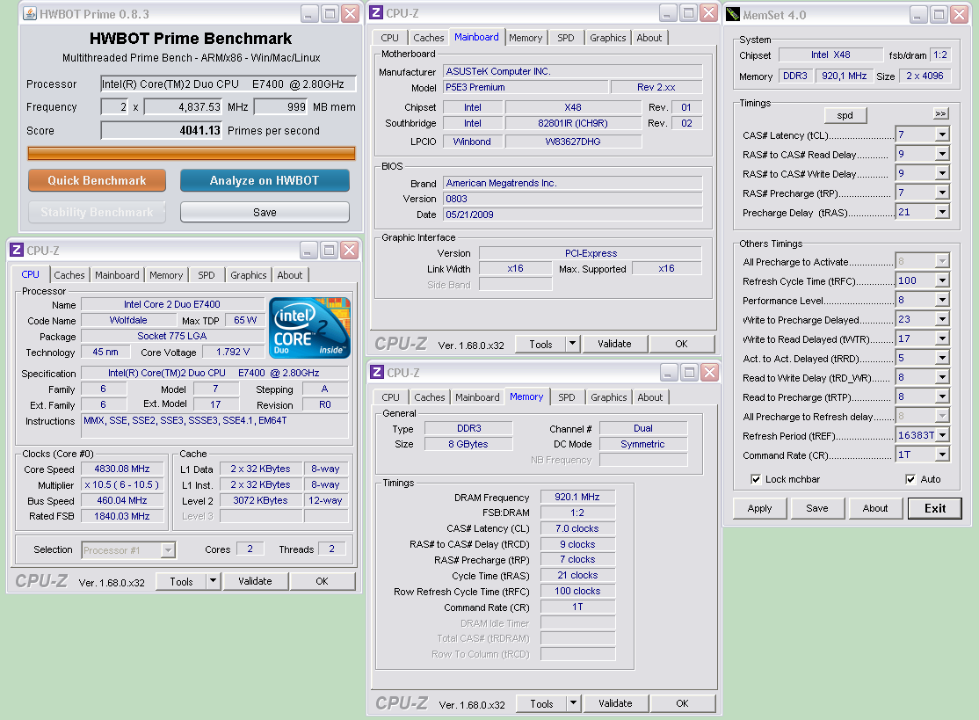
Task: Open the Refresh Period (tREF) dropdown
Action: tap(942, 435)
